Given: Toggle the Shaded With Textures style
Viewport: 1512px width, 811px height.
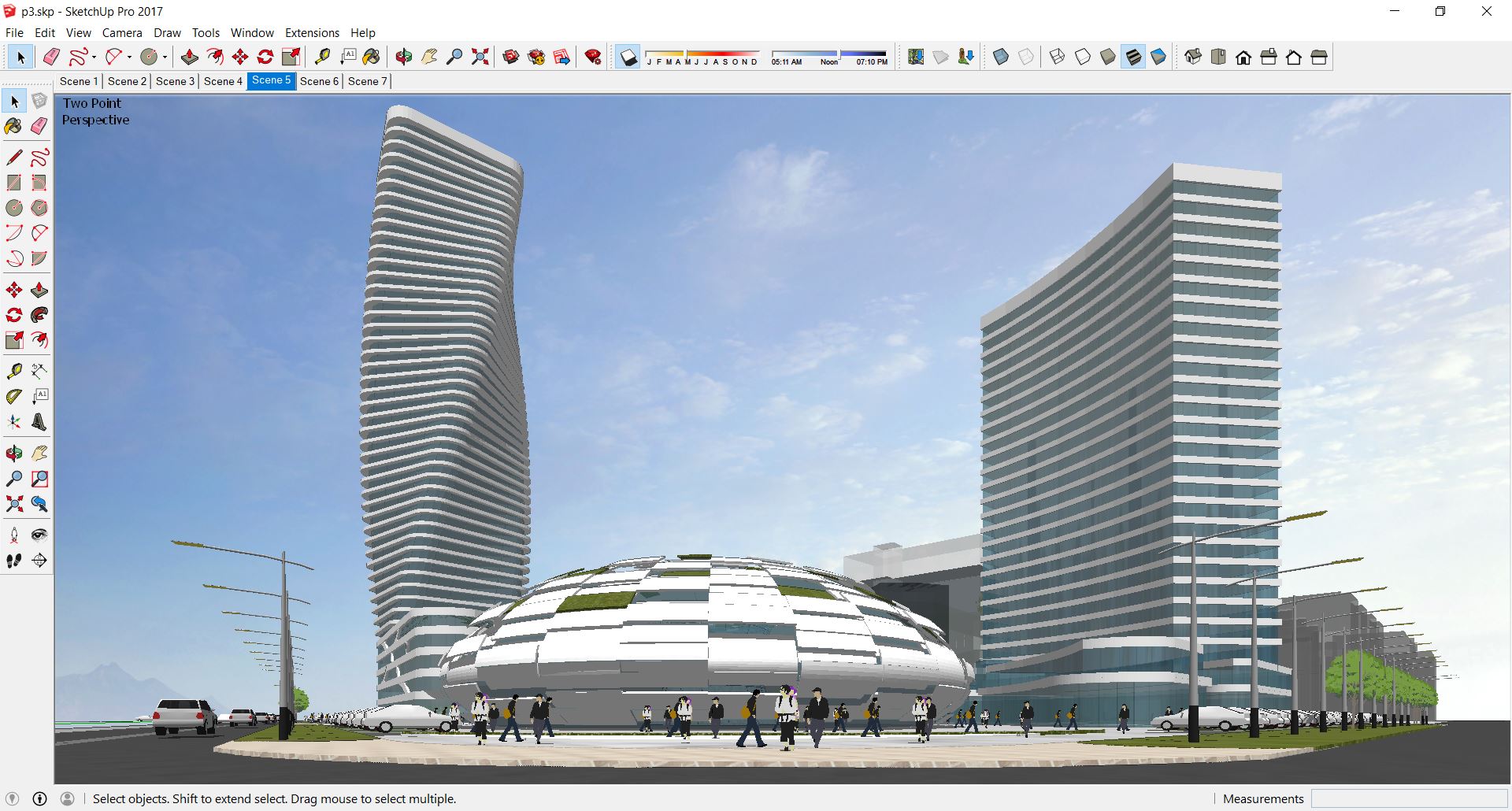Looking at the screenshot, I should 1133,57.
